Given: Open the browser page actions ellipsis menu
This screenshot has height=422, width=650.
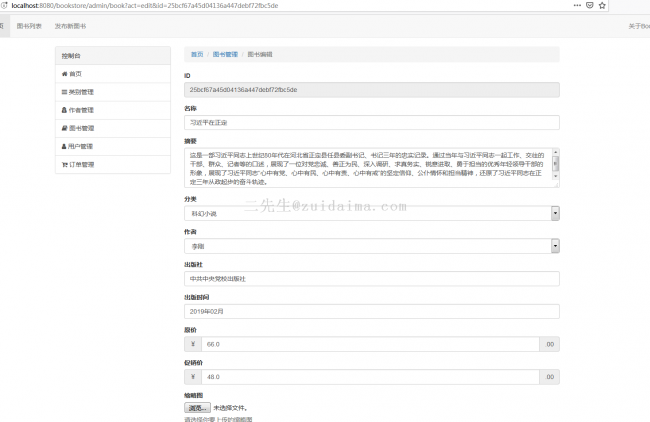Looking at the screenshot, I should [x=576, y=5].
